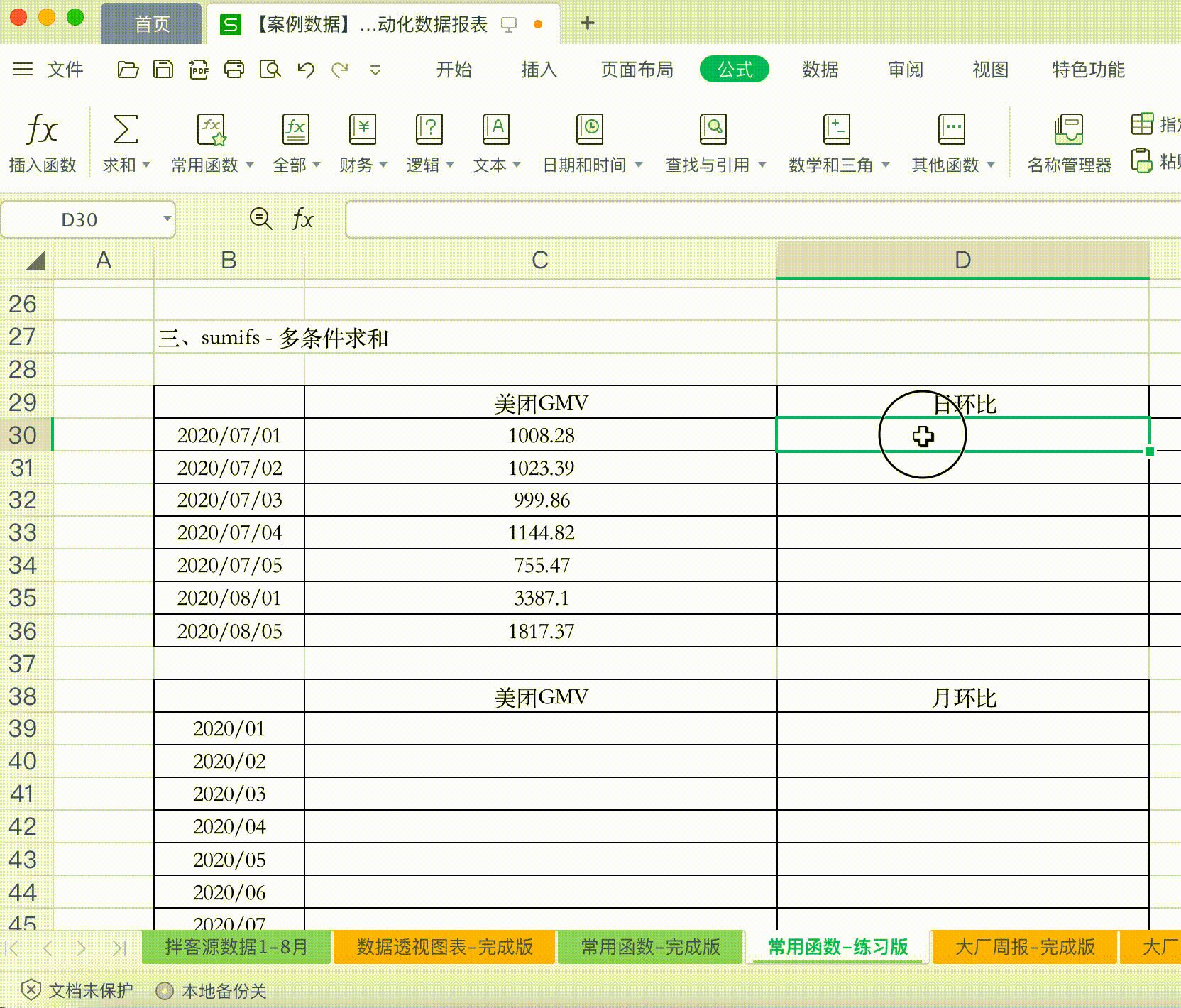Click the open file folder icon
The height and width of the screenshot is (1008, 1181).
point(128,70)
